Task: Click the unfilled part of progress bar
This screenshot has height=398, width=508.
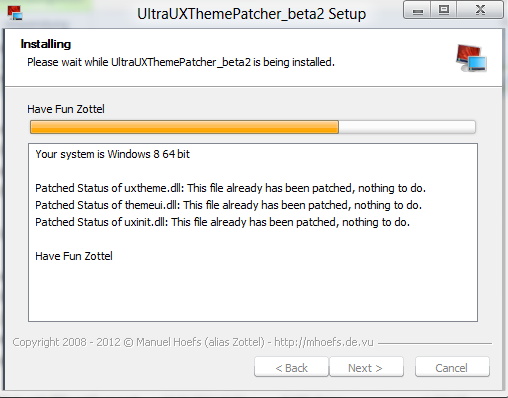Action: (407, 127)
